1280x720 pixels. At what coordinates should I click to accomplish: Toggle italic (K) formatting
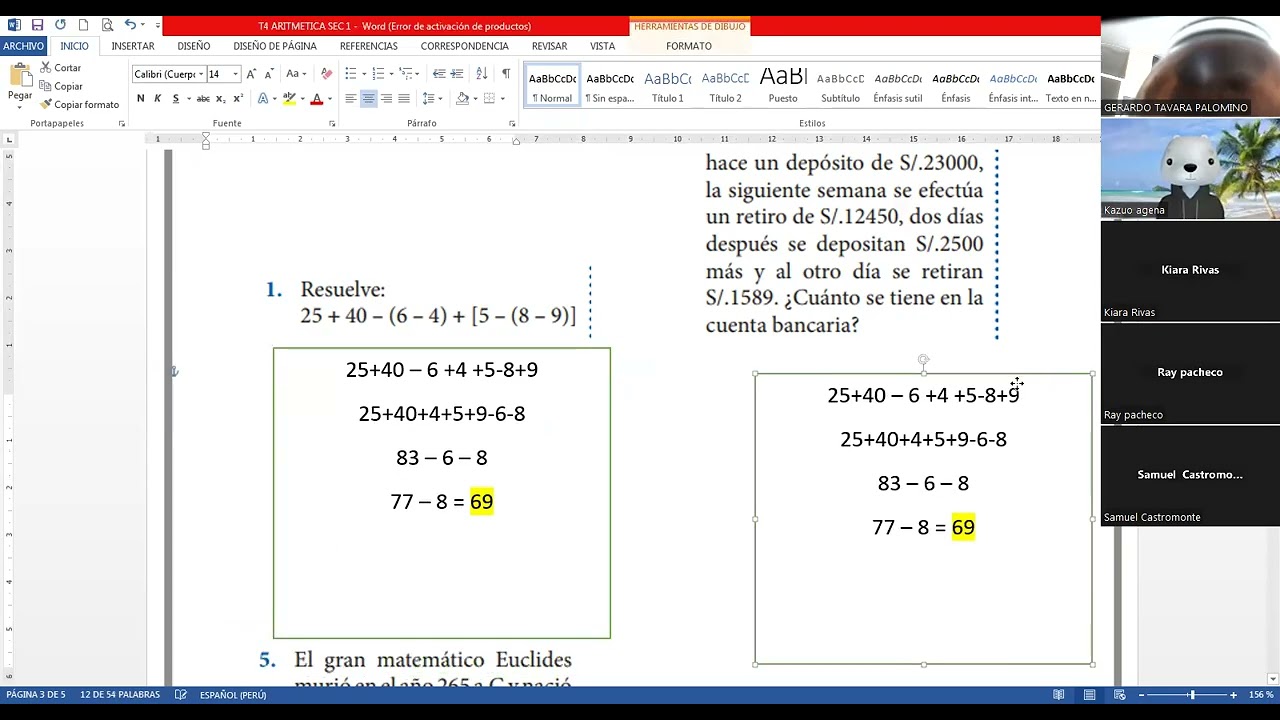[x=157, y=98]
